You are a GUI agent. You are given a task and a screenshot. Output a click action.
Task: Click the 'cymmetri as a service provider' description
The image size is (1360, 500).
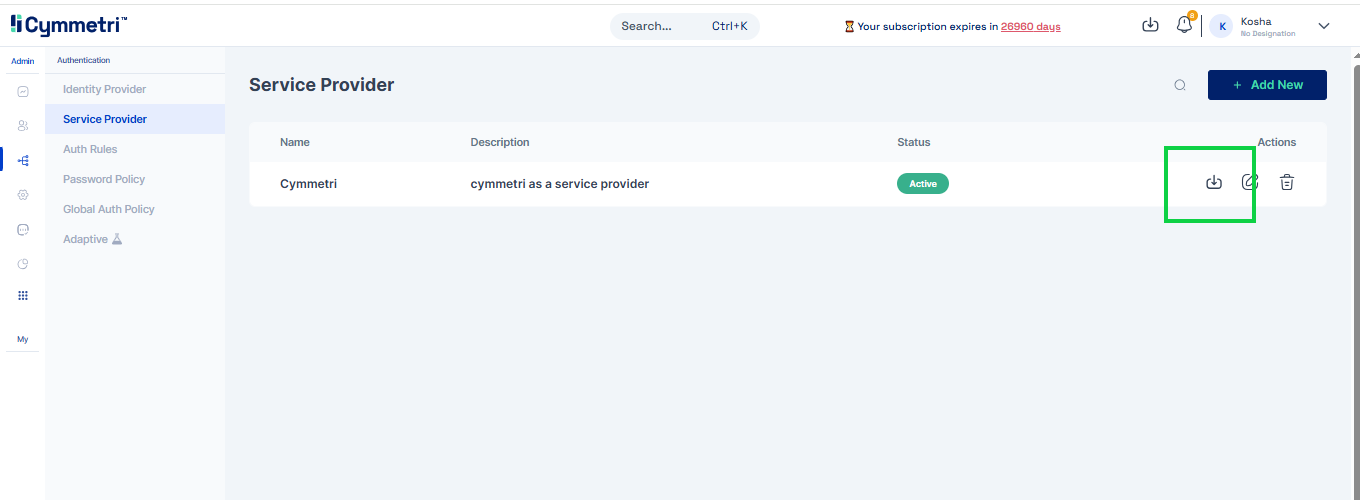[560, 184]
